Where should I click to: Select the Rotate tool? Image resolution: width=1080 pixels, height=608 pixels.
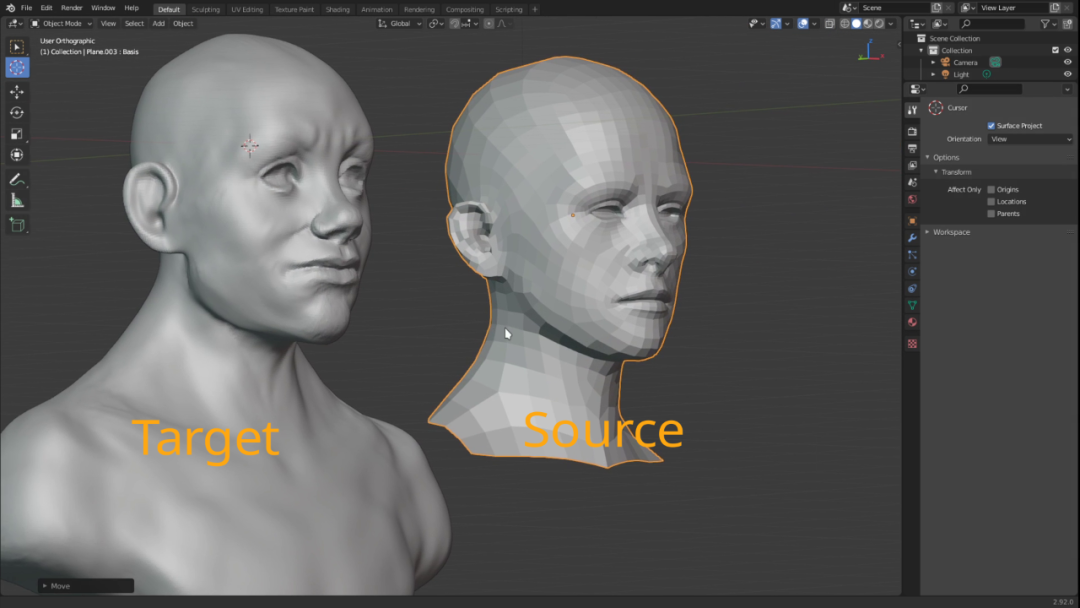17,113
